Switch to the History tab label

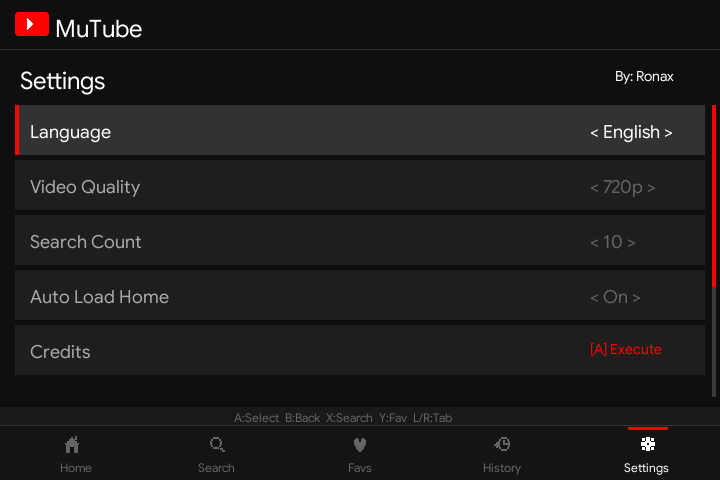[502, 468]
